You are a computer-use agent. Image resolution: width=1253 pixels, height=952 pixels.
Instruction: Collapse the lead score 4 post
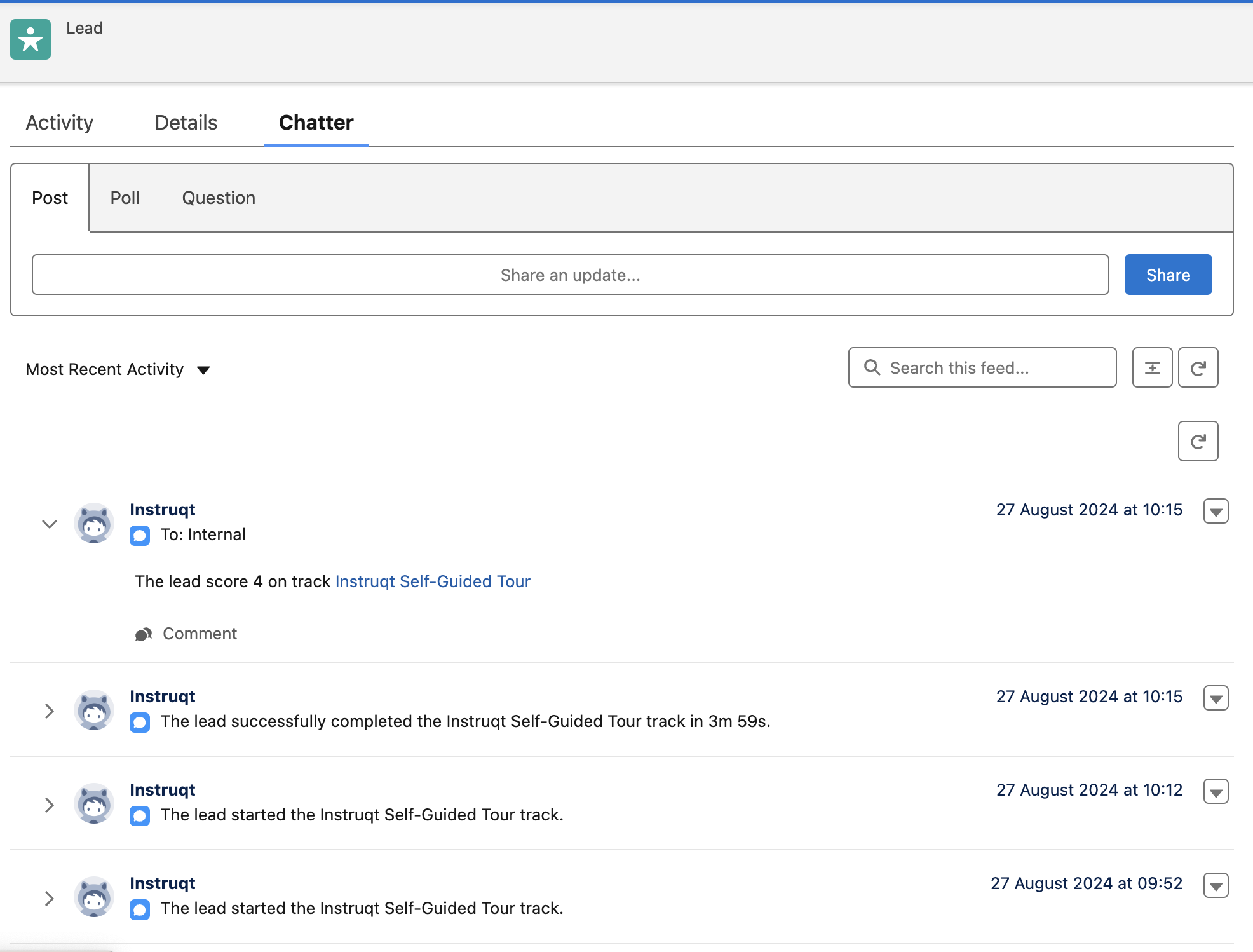click(50, 524)
